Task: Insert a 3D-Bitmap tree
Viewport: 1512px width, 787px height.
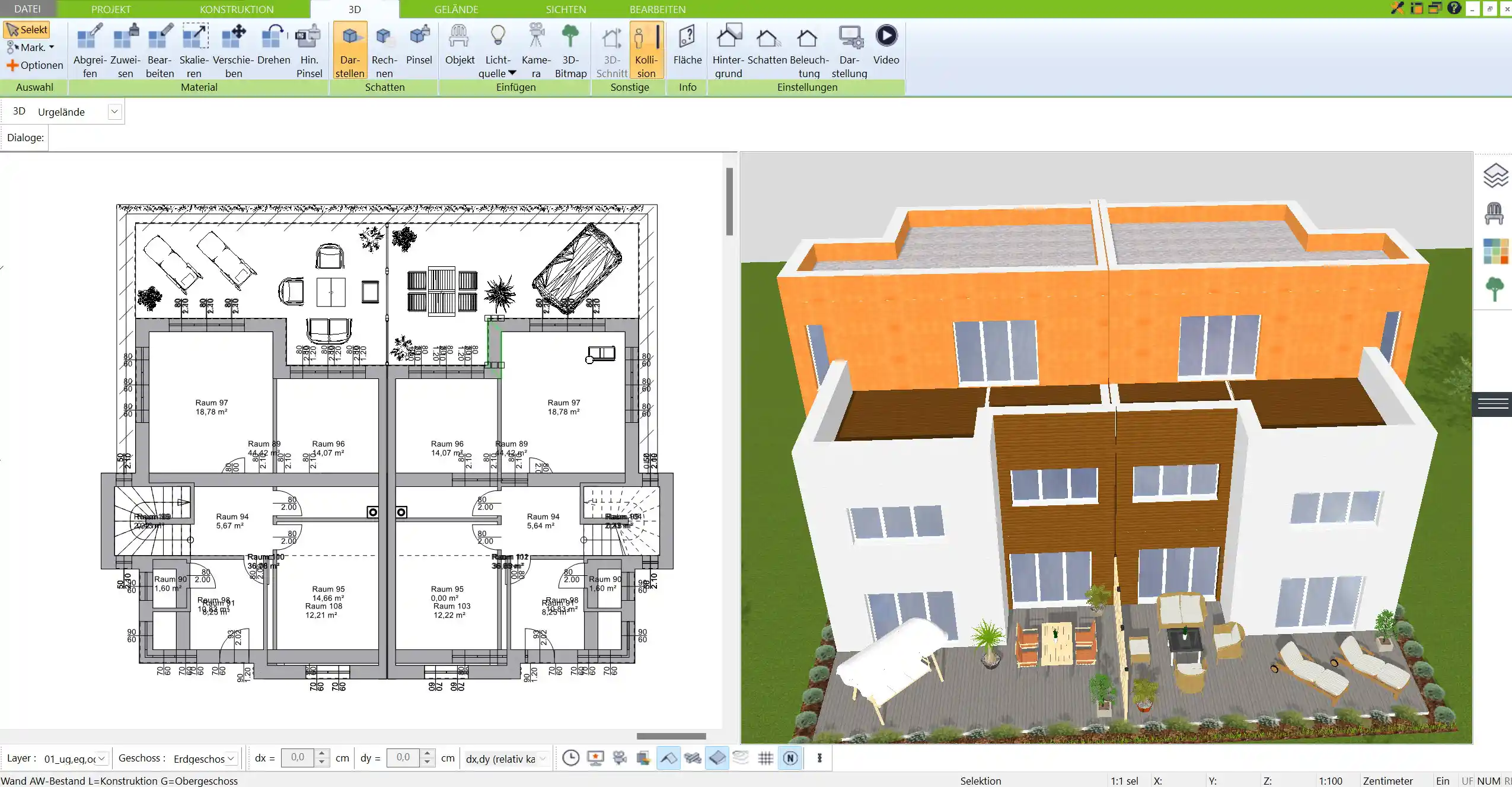Action: coord(570,50)
